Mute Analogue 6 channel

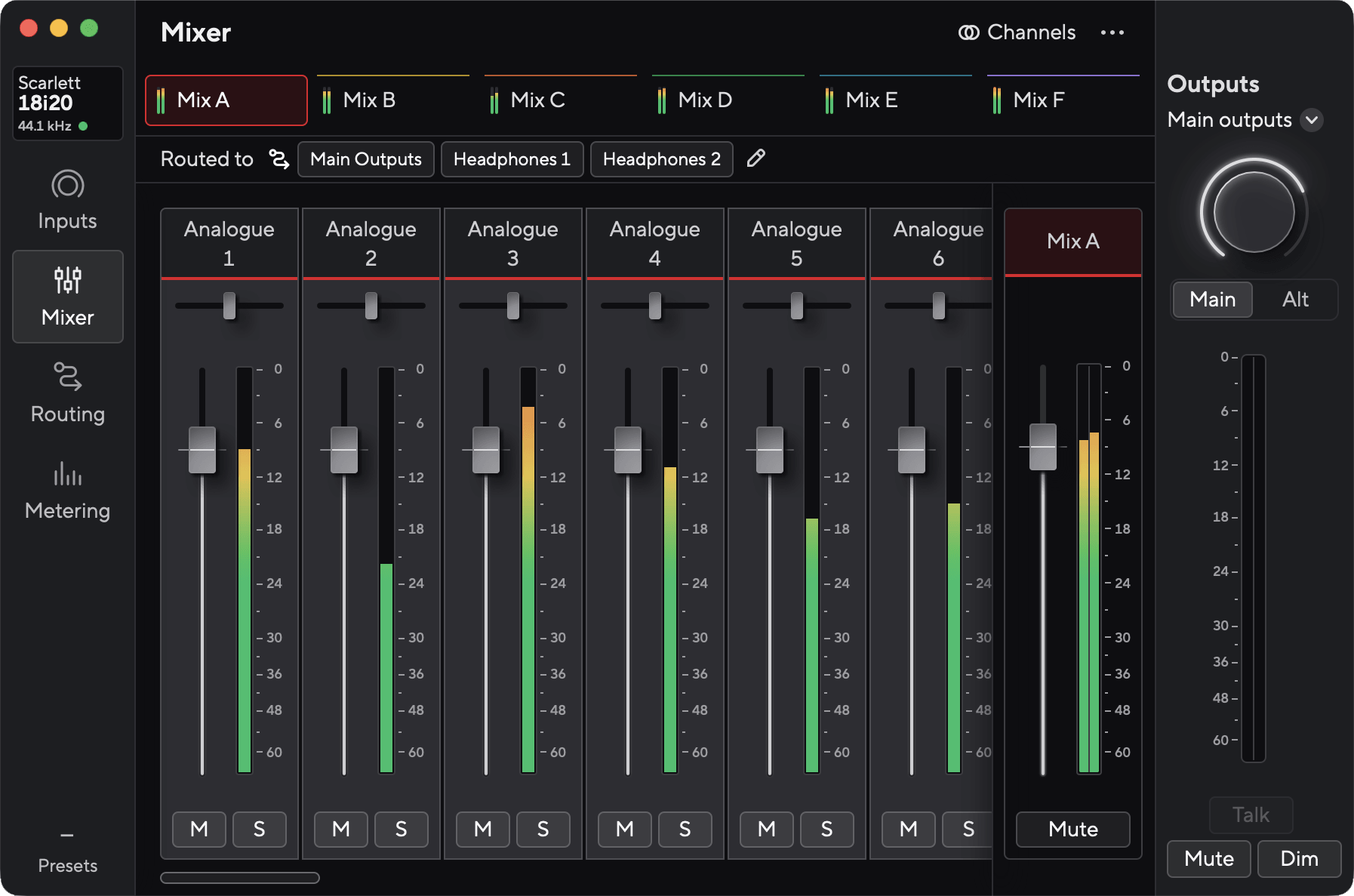(909, 829)
